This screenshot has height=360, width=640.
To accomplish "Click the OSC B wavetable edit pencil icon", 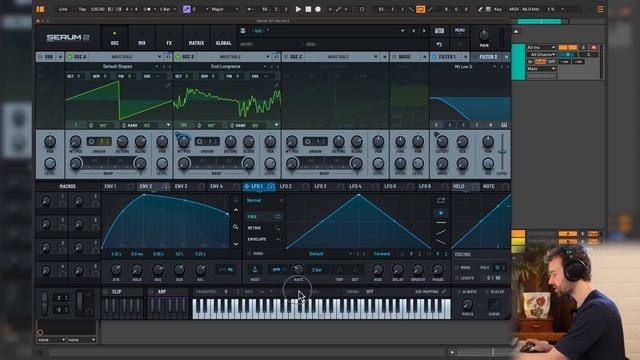I will coord(276,85).
